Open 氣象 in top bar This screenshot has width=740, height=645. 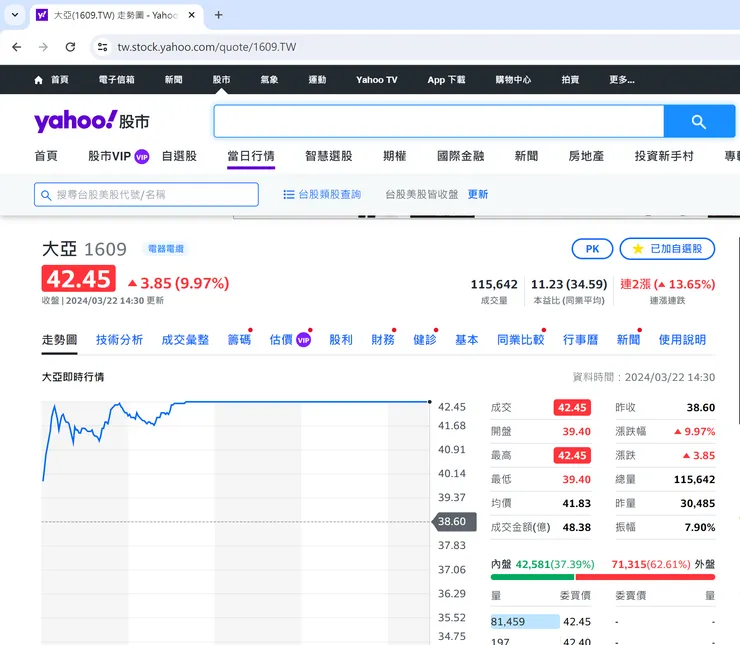tap(269, 80)
